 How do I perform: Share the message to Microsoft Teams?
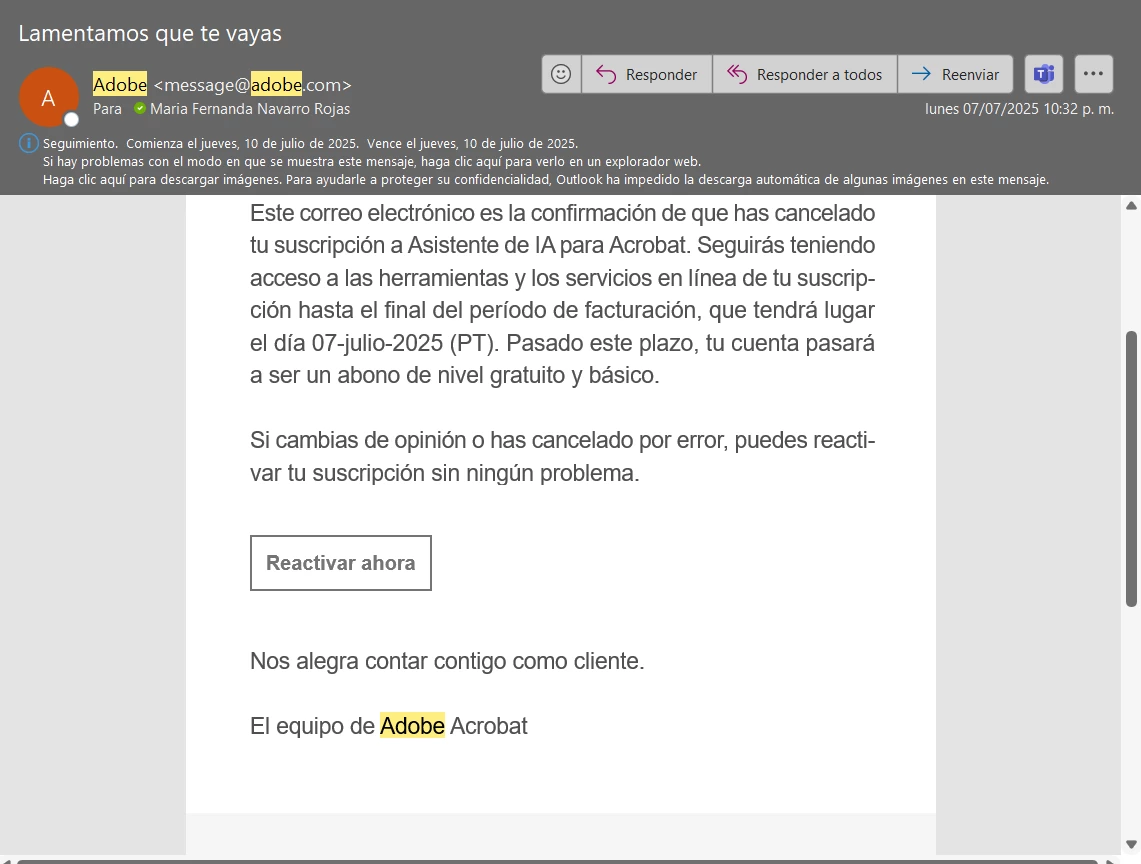click(1044, 74)
